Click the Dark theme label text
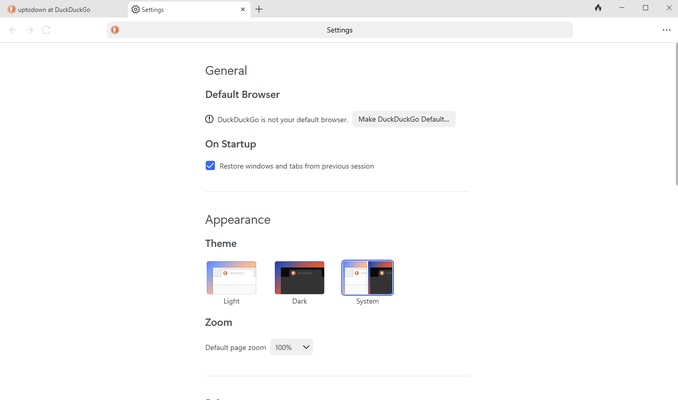The height and width of the screenshot is (400, 678). pos(299,301)
